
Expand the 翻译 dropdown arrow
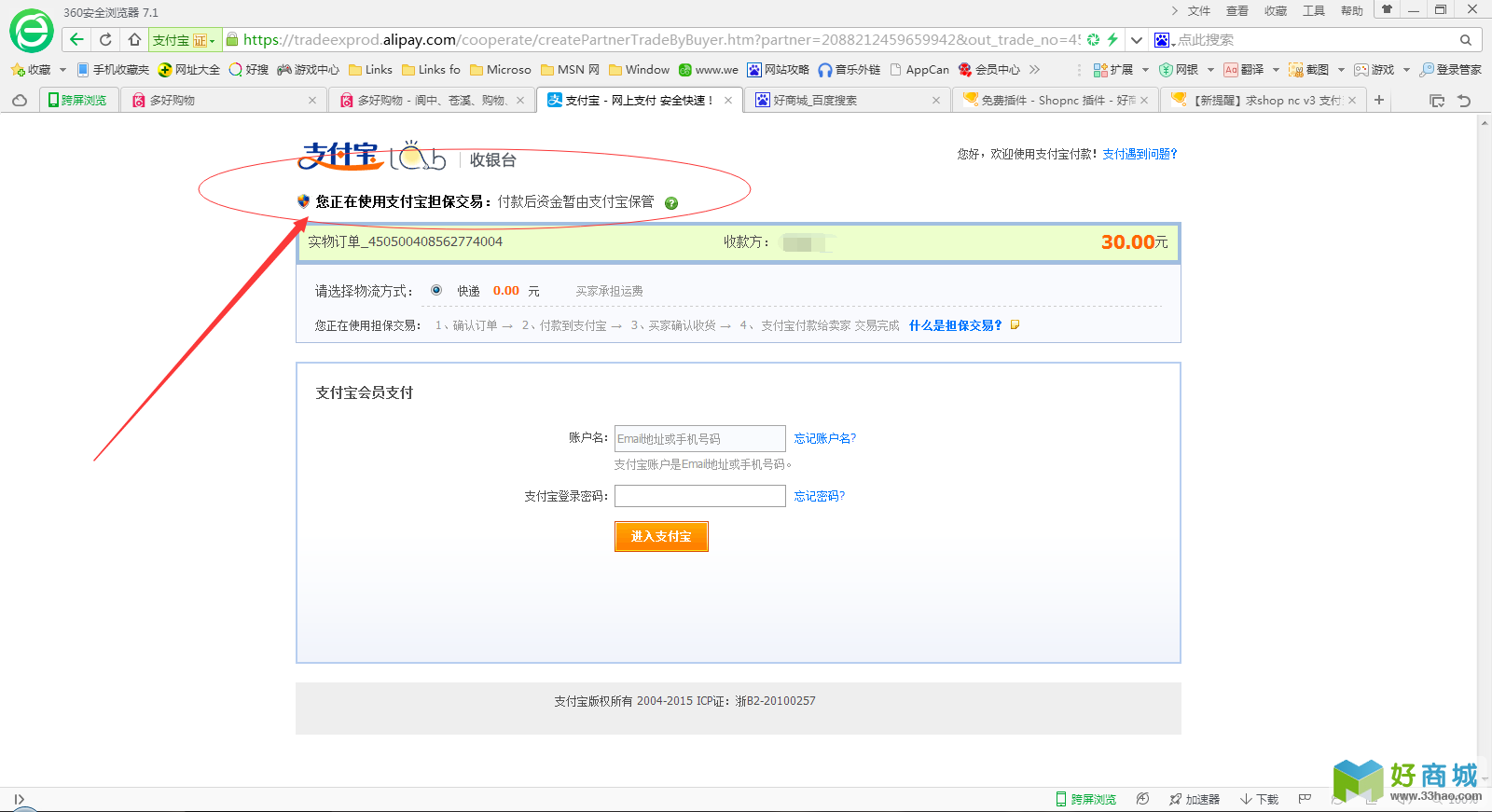(1276, 70)
